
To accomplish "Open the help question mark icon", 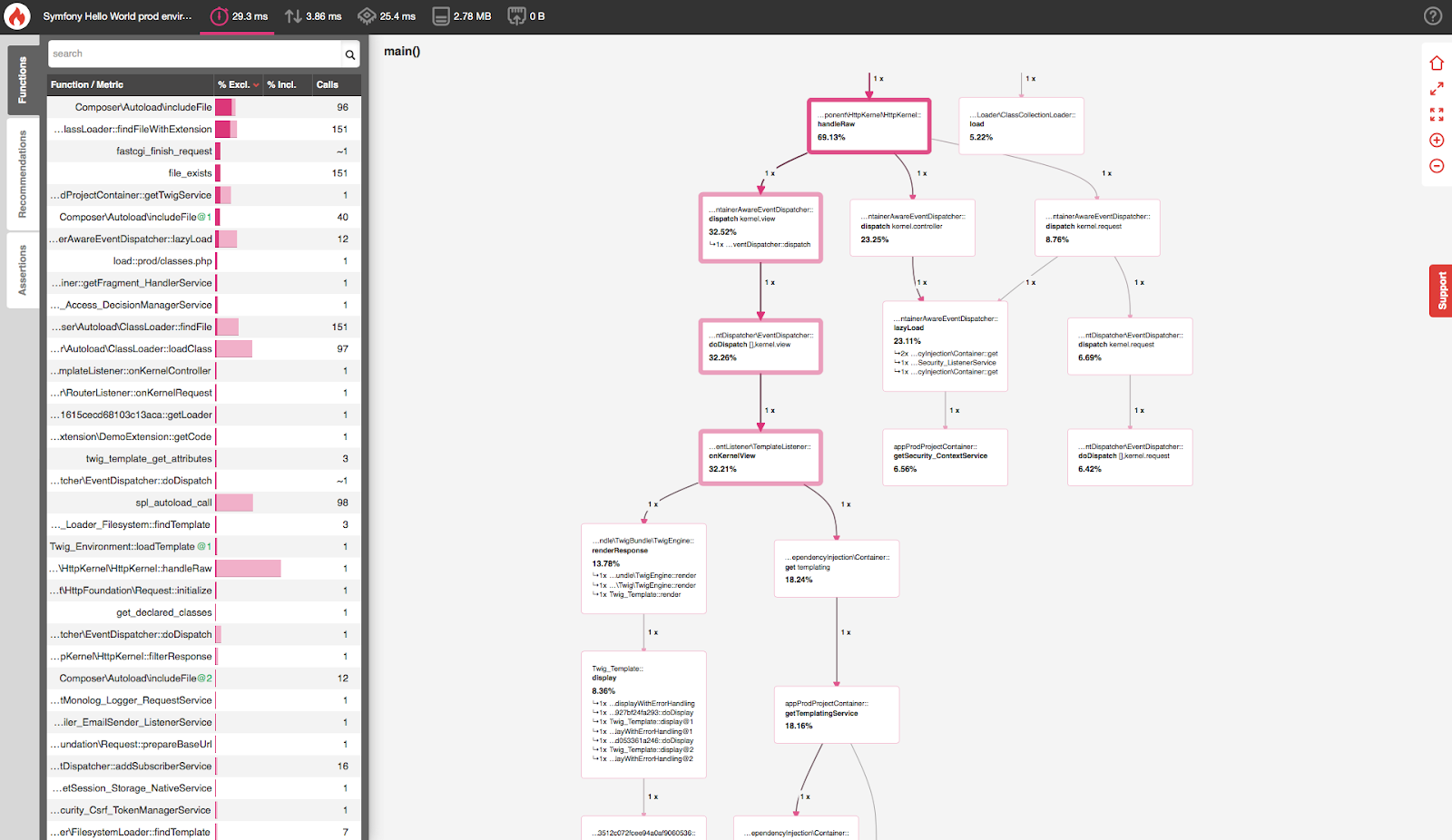I will [x=1433, y=16].
